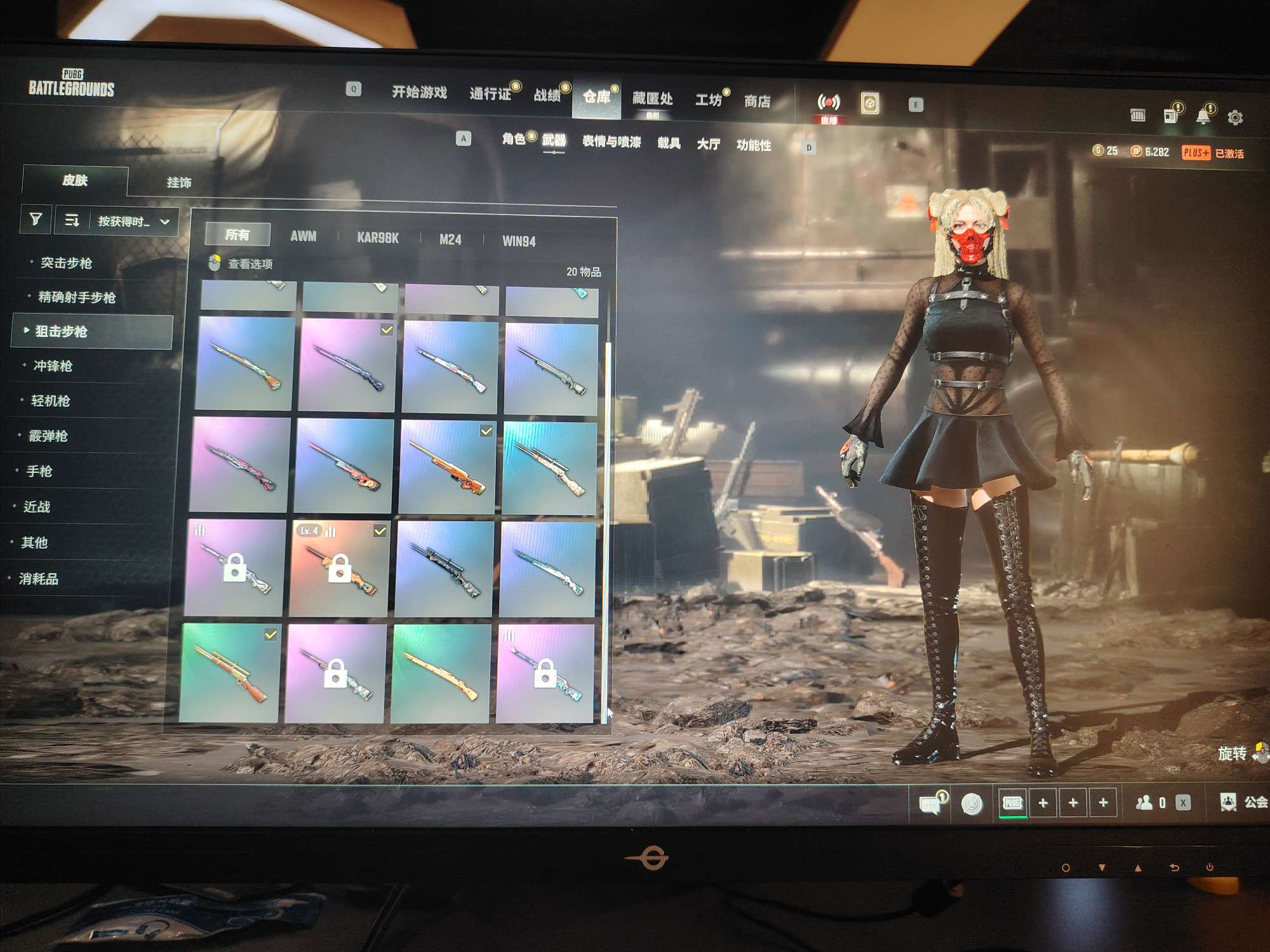Switch to the 挂饰 tab

[x=179, y=183]
